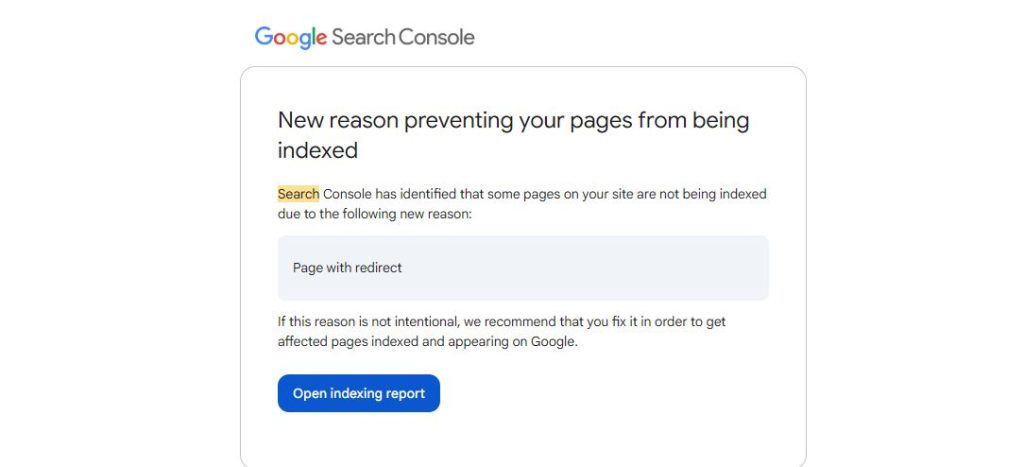Click the yellow highlighted "Search" word
The width and height of the screenshot is (1024, 467).
(298, 194)
